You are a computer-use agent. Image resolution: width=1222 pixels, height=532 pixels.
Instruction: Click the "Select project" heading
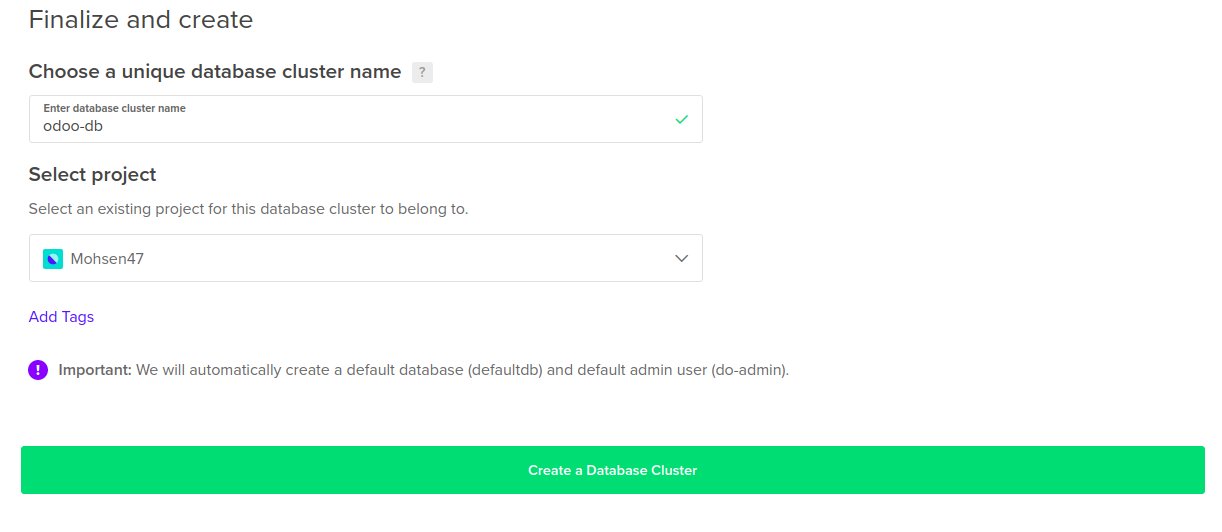point(92,175)
